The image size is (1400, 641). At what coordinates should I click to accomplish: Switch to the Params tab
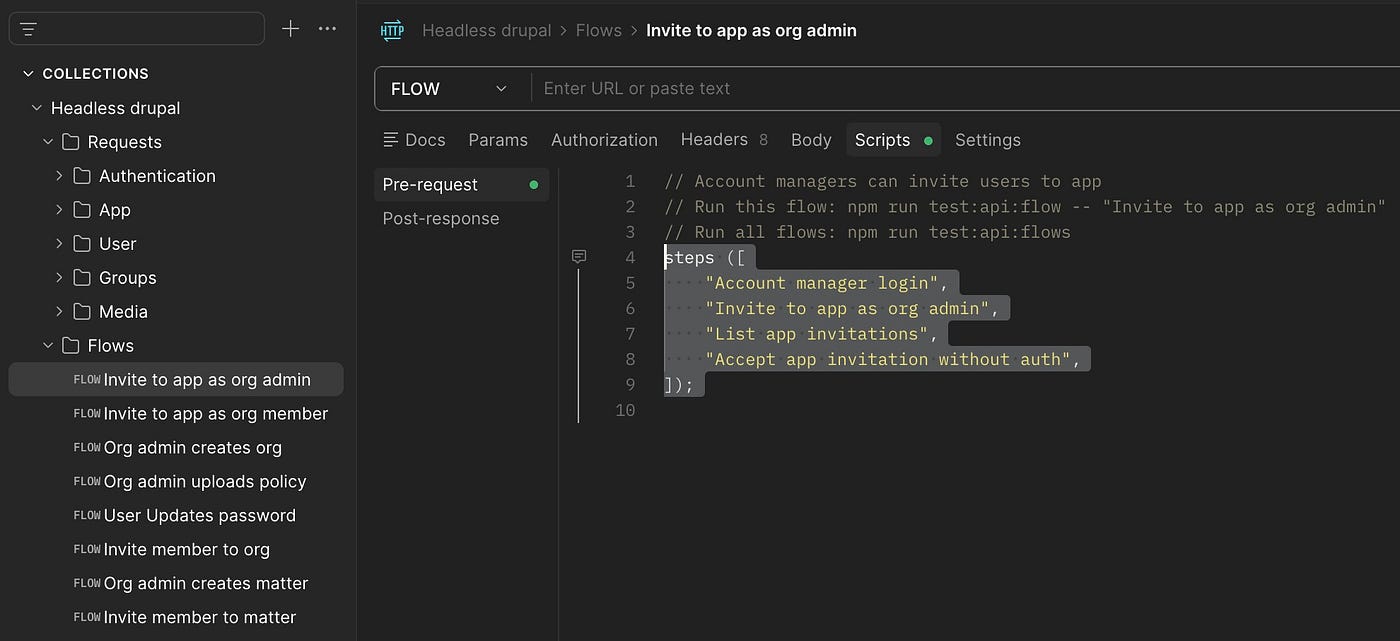pos(498,140)
